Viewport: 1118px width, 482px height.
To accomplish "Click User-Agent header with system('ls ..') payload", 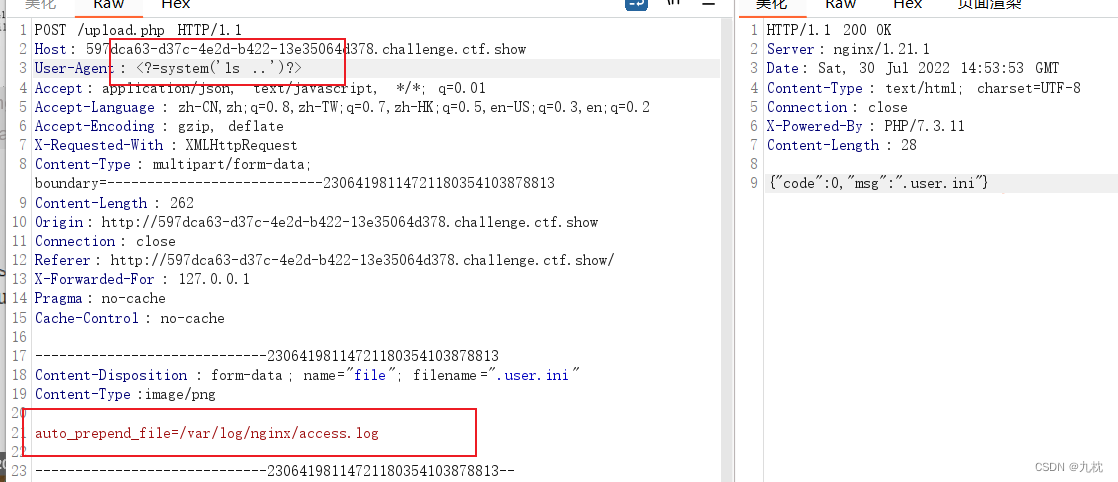I will pos(168,68).
